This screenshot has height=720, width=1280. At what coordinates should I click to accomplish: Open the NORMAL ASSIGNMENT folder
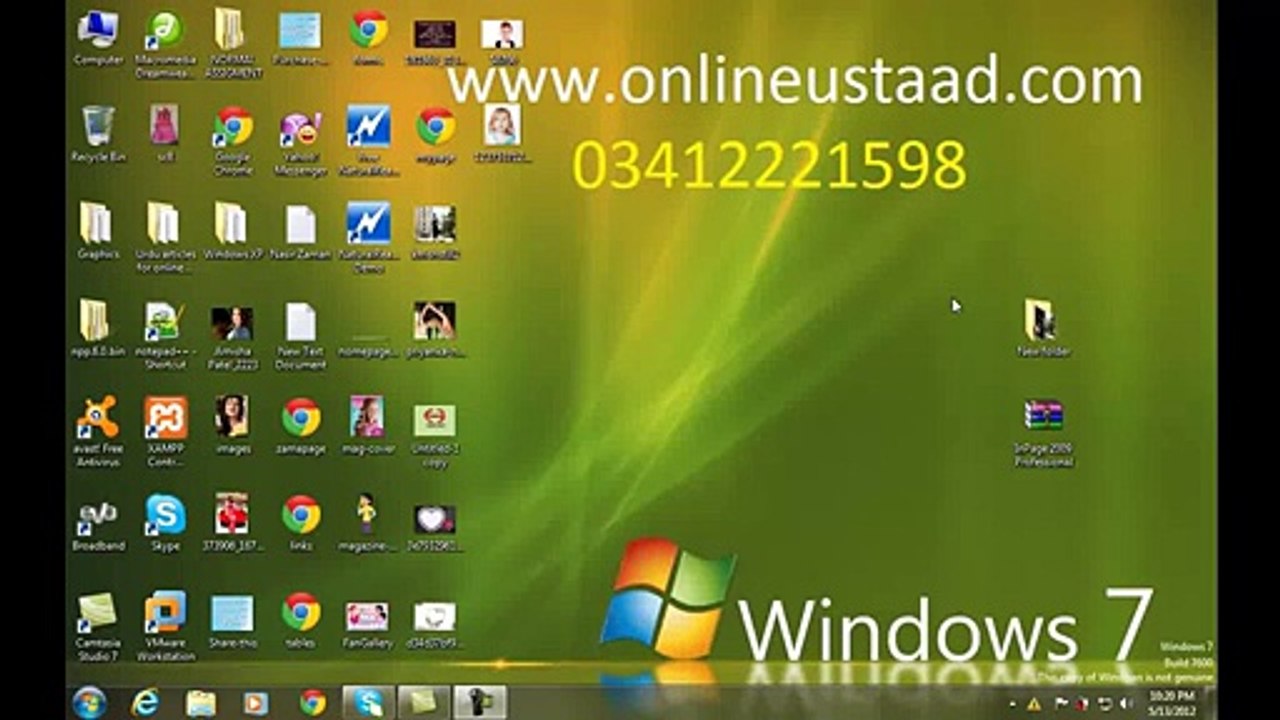click(233, 44)
